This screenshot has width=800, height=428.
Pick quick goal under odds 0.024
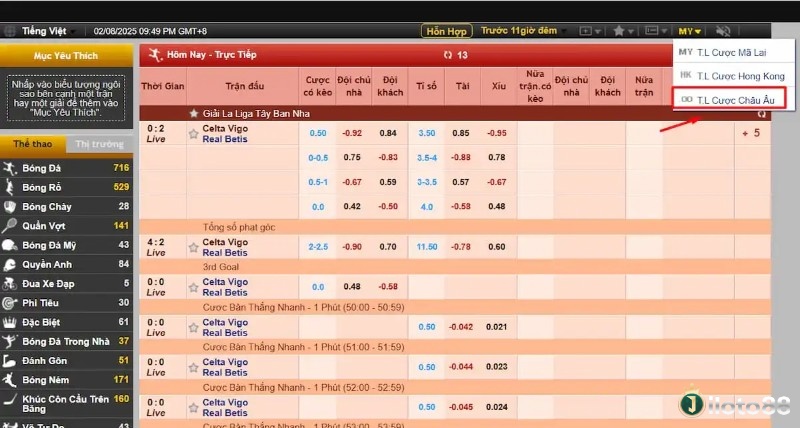(496, 407)
